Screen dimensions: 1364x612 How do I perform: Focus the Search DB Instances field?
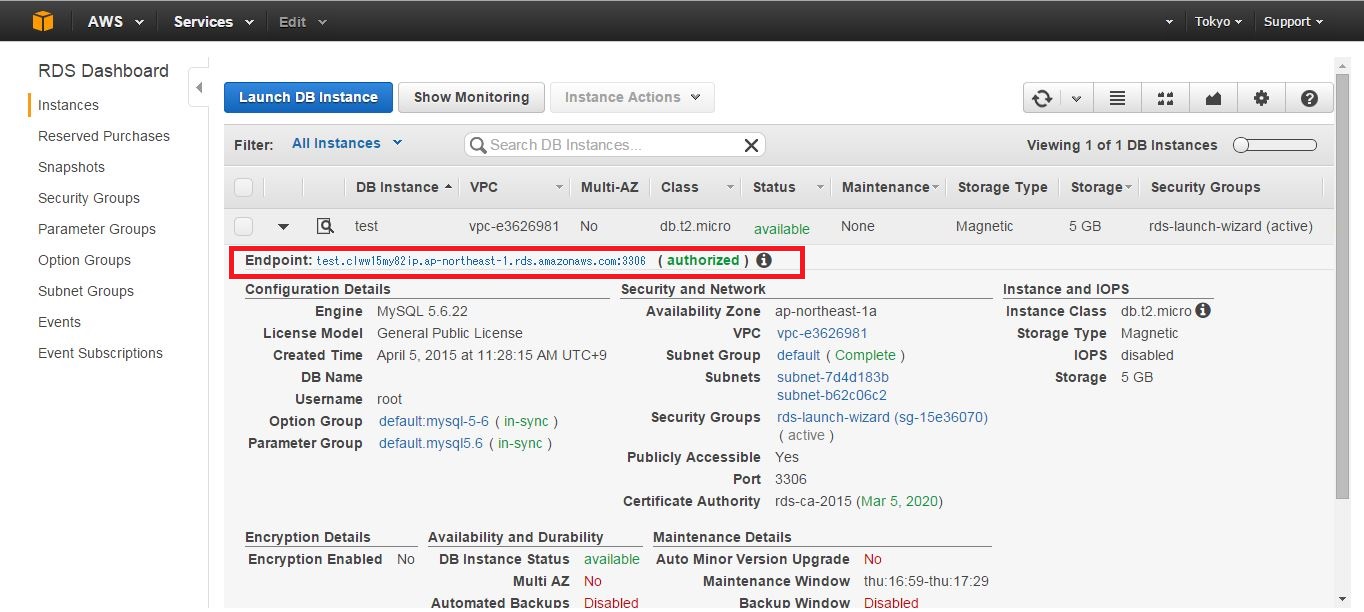coord(614,145)
